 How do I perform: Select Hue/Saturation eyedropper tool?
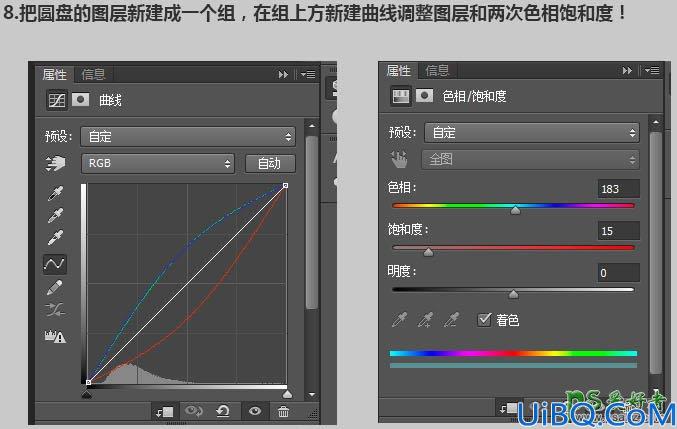pyautogui.click(x=400, y=320)
